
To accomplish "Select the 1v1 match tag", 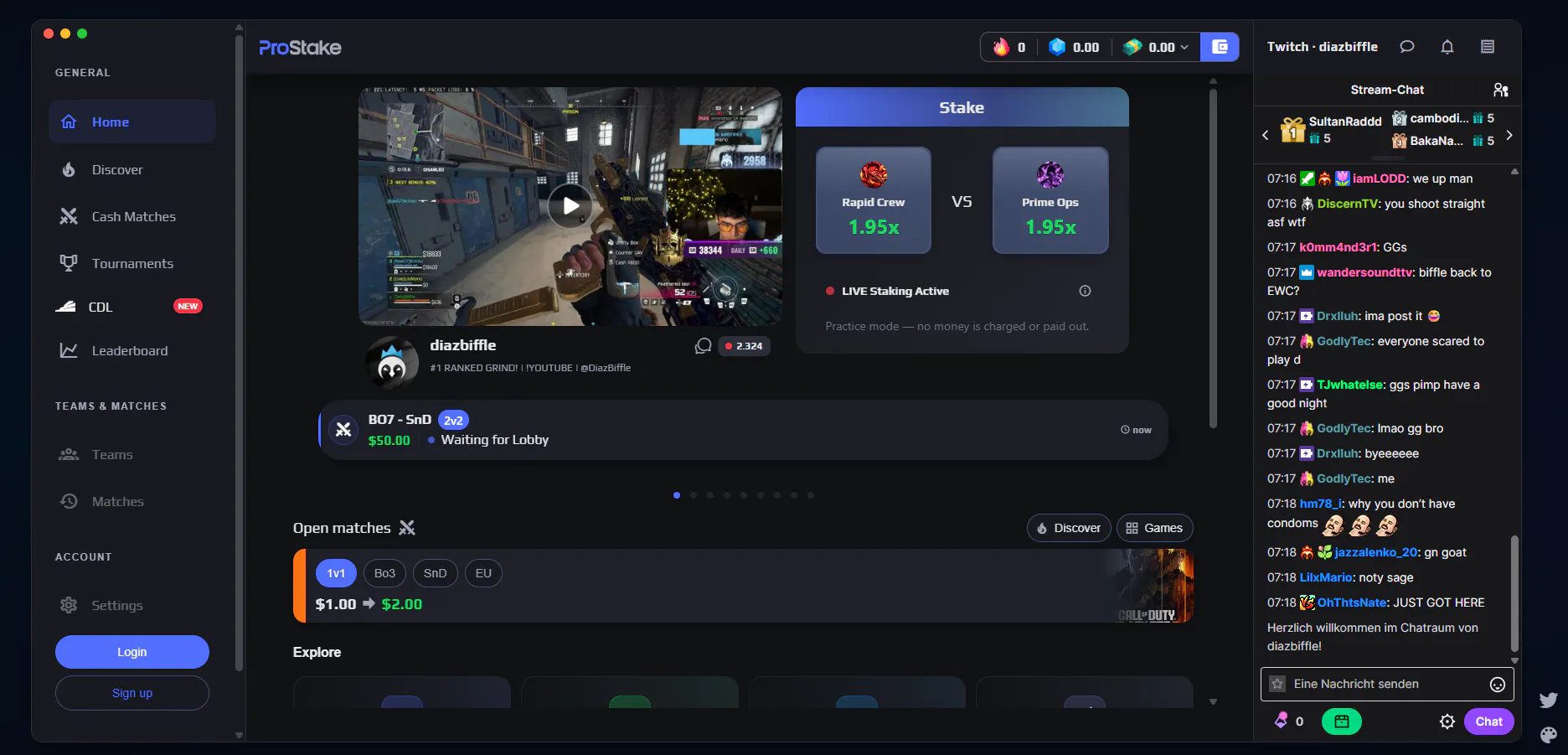I will (336, 573).
